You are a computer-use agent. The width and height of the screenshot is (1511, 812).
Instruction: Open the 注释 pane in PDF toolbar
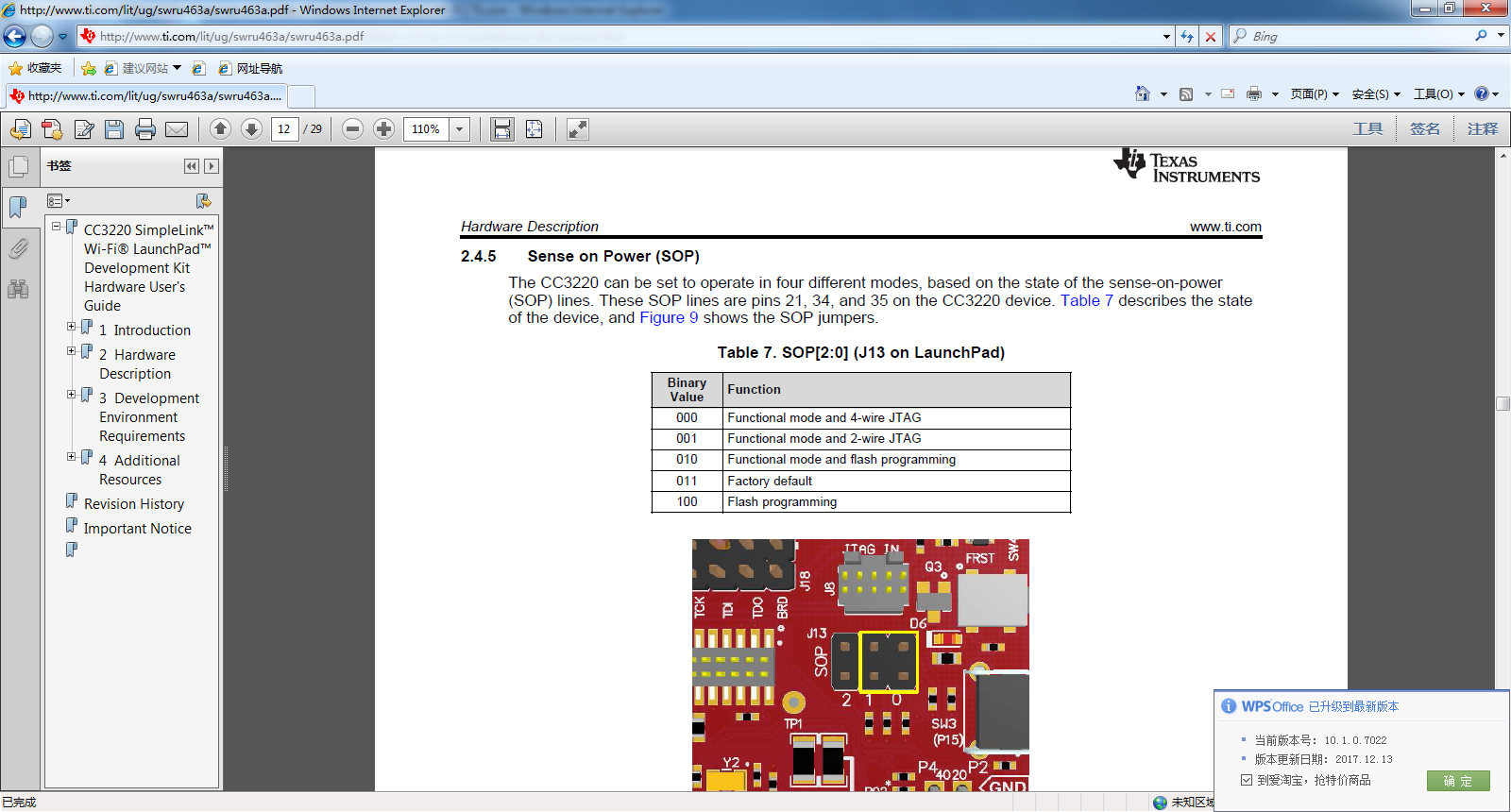click(x=1483, y=129)
